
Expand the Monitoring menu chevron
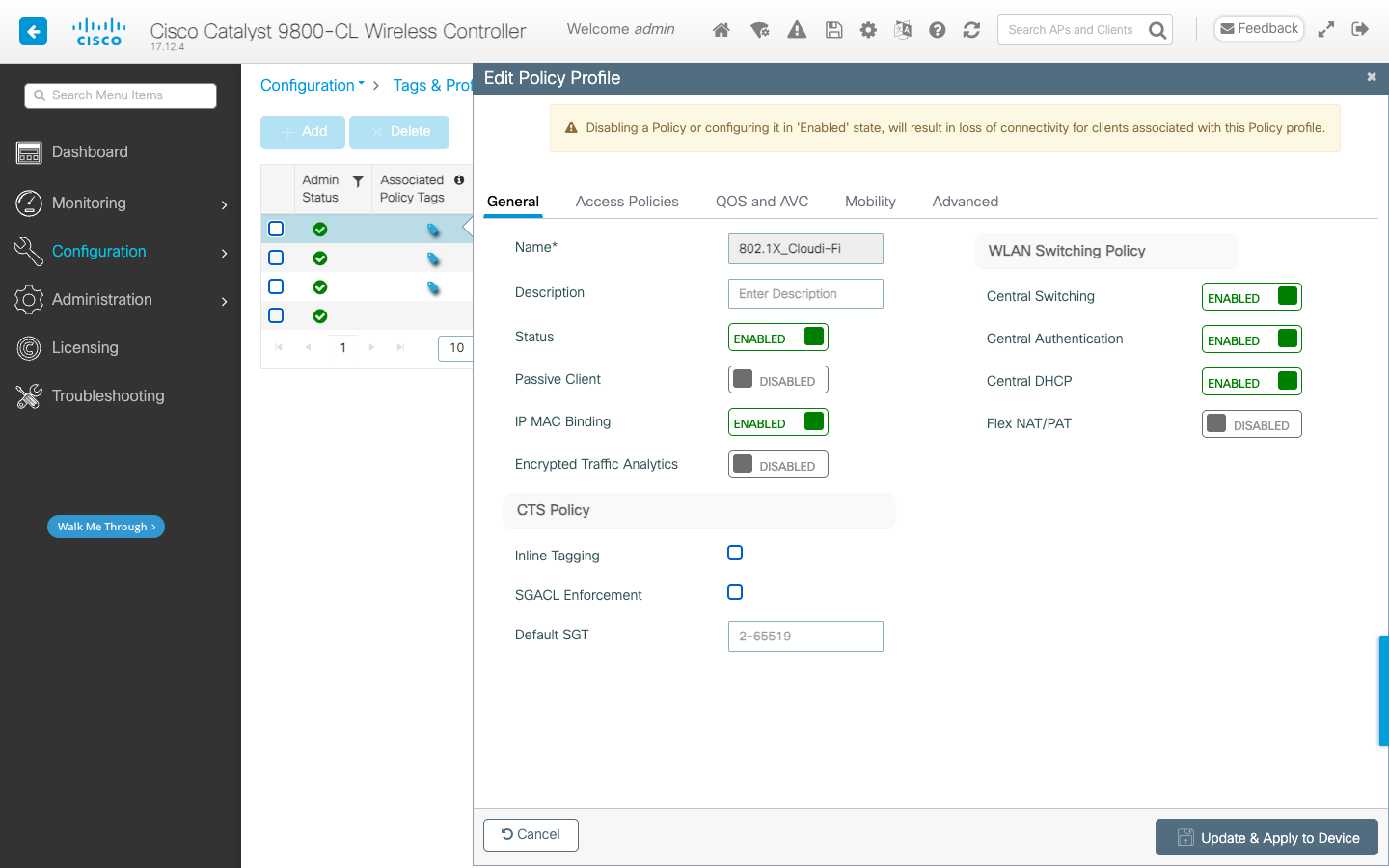pyautogui.click(x=224, y=203)
